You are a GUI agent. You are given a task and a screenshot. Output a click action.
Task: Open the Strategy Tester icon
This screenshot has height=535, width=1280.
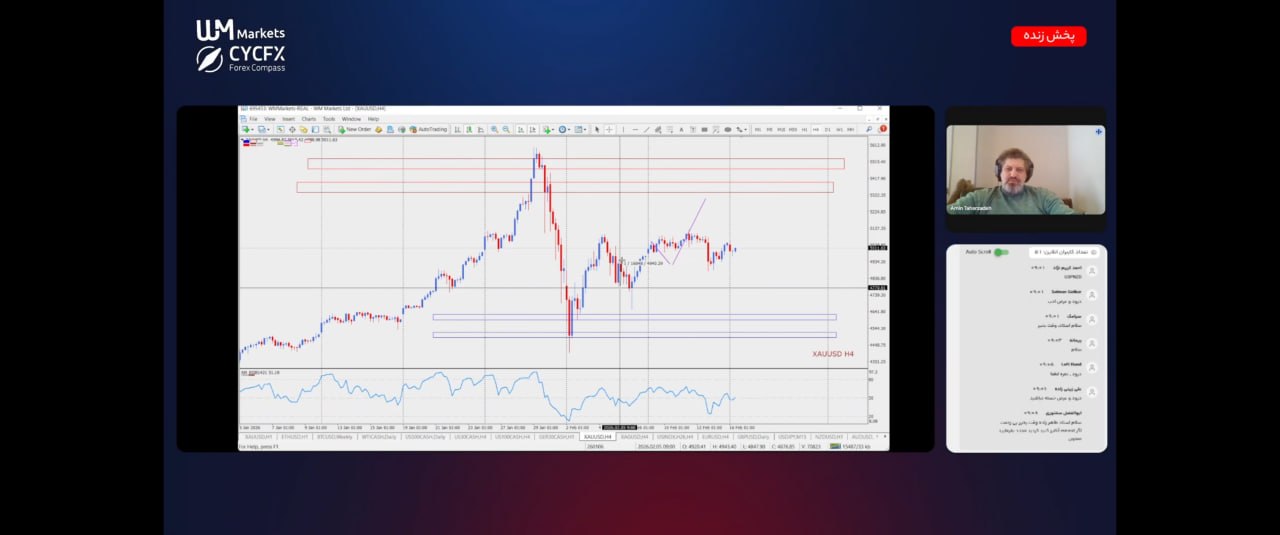[x=327, y=129]
